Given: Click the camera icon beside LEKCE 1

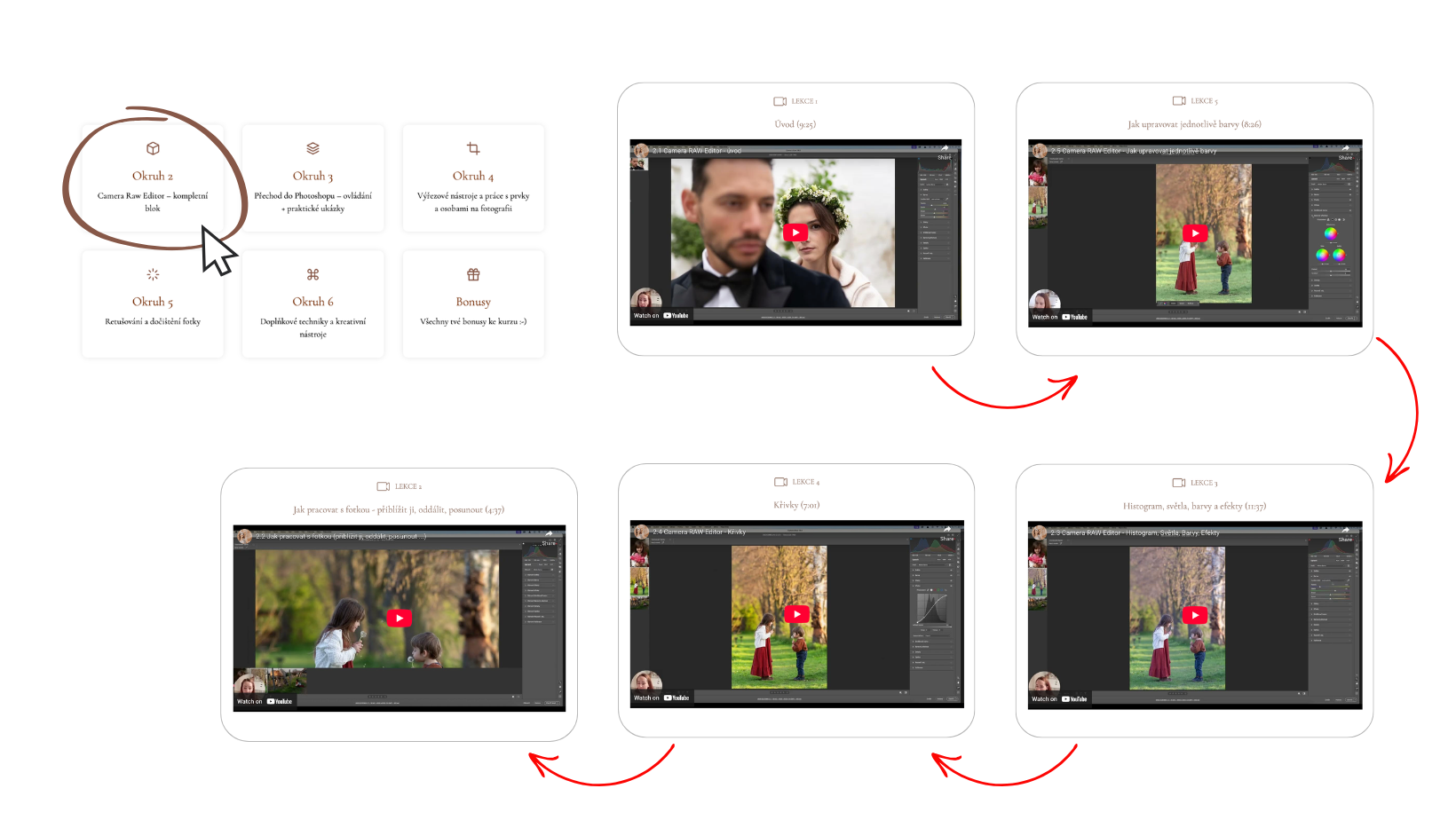Looking at the screenshot, I should tap(779, 101).
